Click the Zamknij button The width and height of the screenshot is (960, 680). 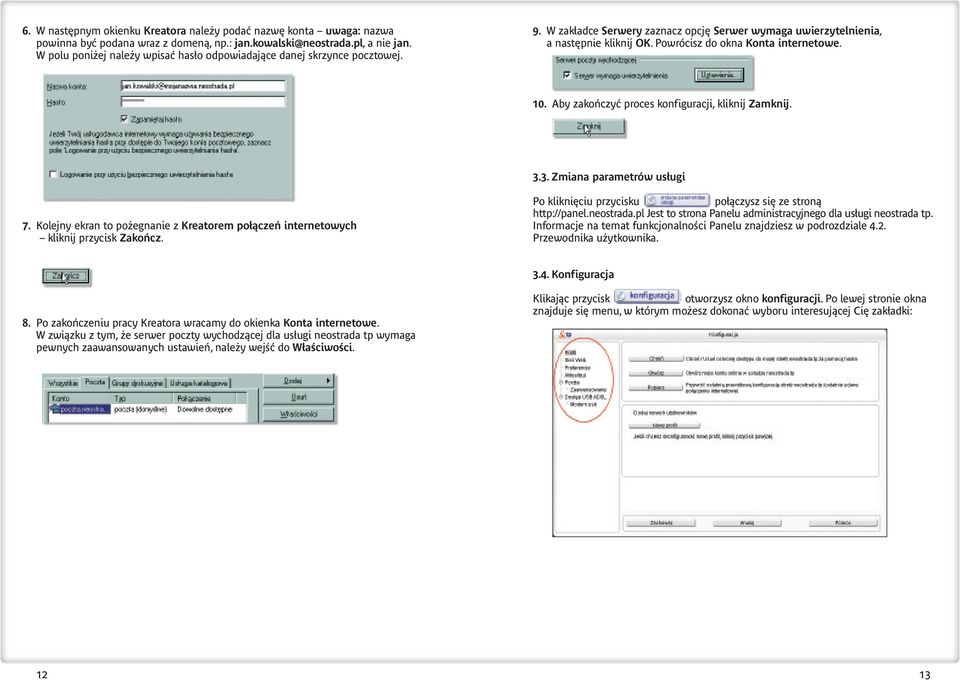click(x=588, y=127)
